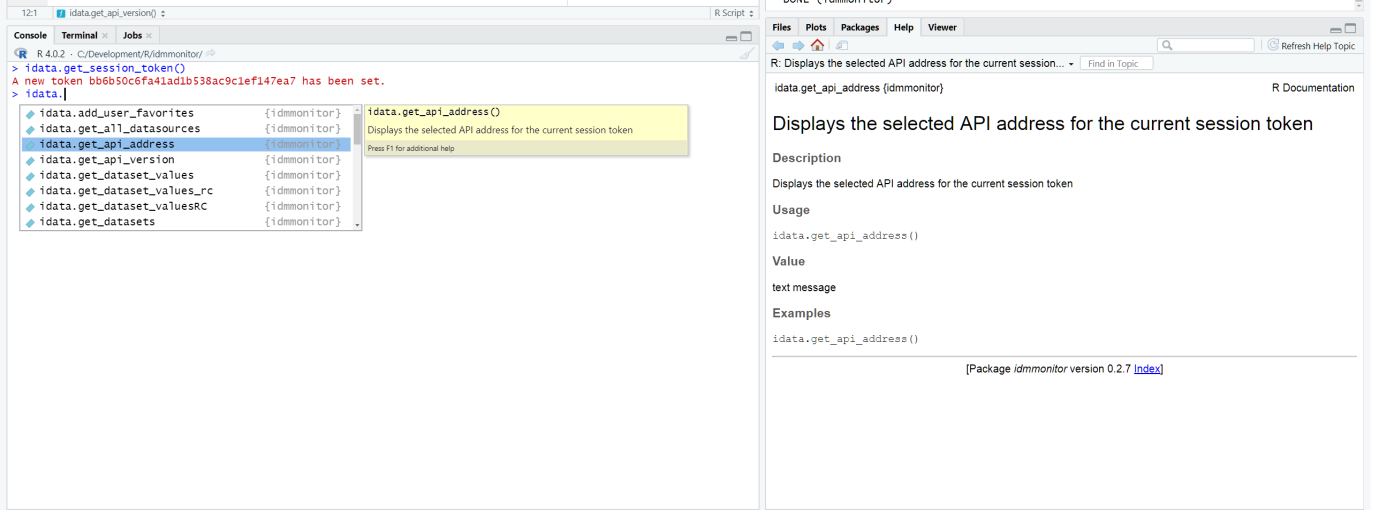Select idata.get_dataset_values from autocomplete list
This screenshot has width=1379, height=510.
pos(116,175)
